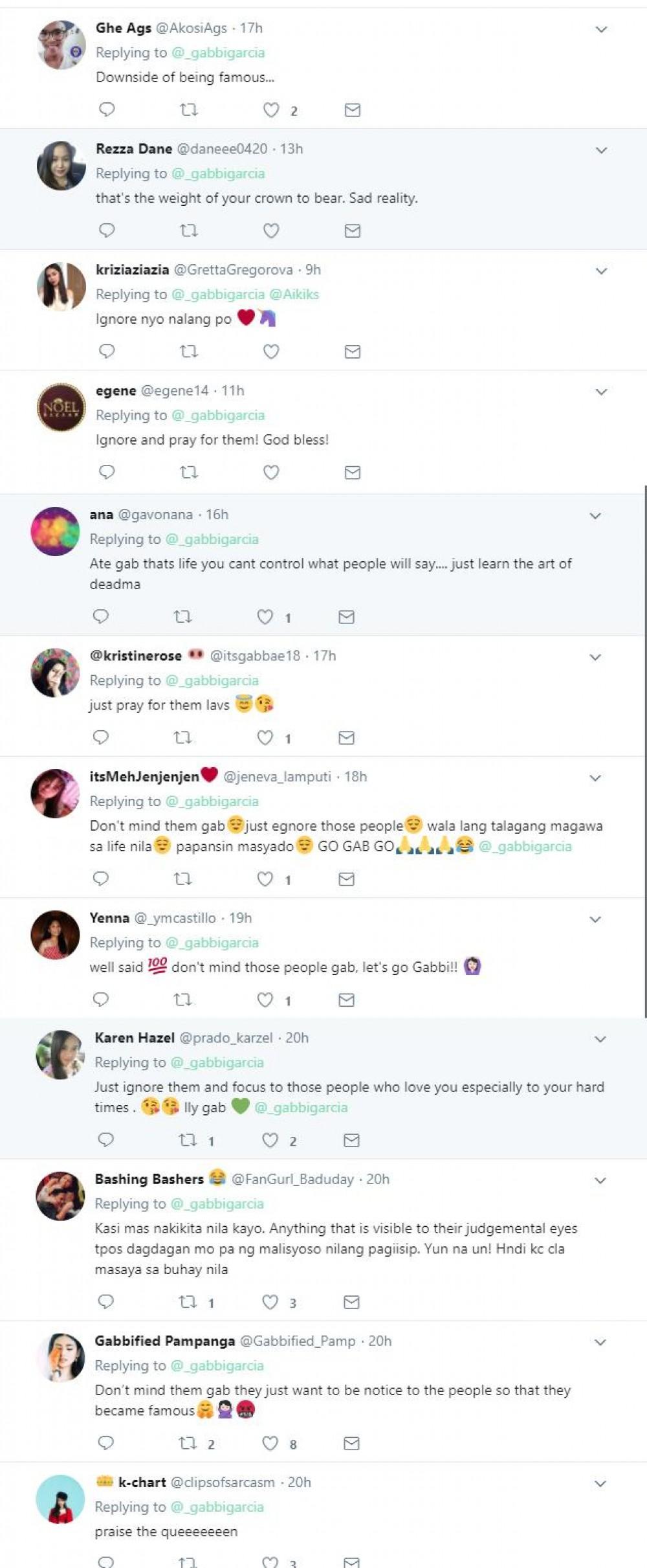This screenshot has width=647, height=1568.
Task: Open NOEL avatar of egene
Action: [x=61, y=407]
